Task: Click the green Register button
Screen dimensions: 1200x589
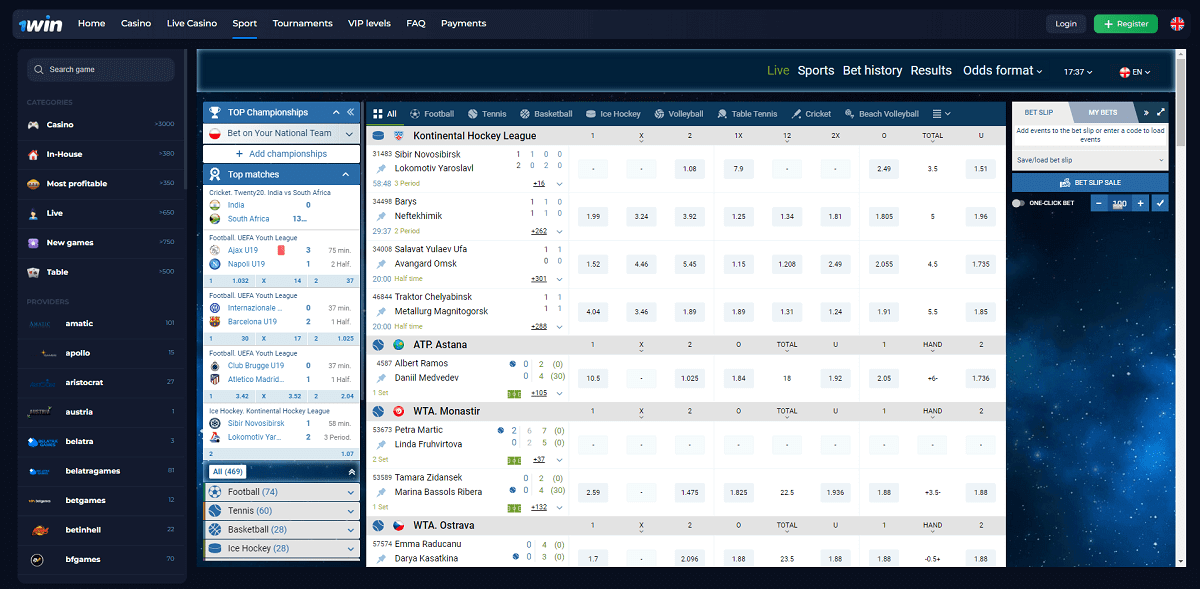Action: (x=1125, y=24)
